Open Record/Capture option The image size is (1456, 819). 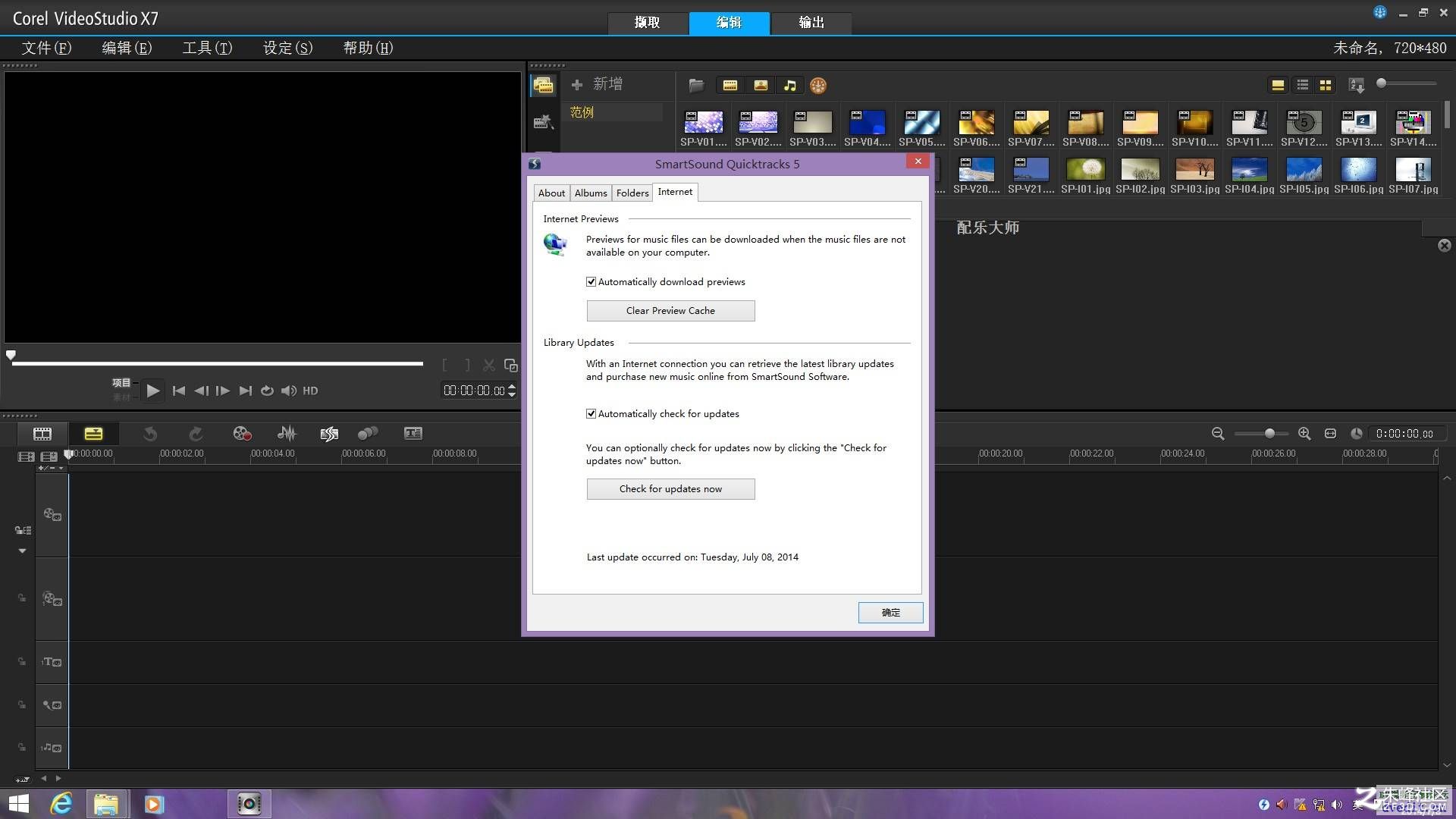(x=242, y=434)
